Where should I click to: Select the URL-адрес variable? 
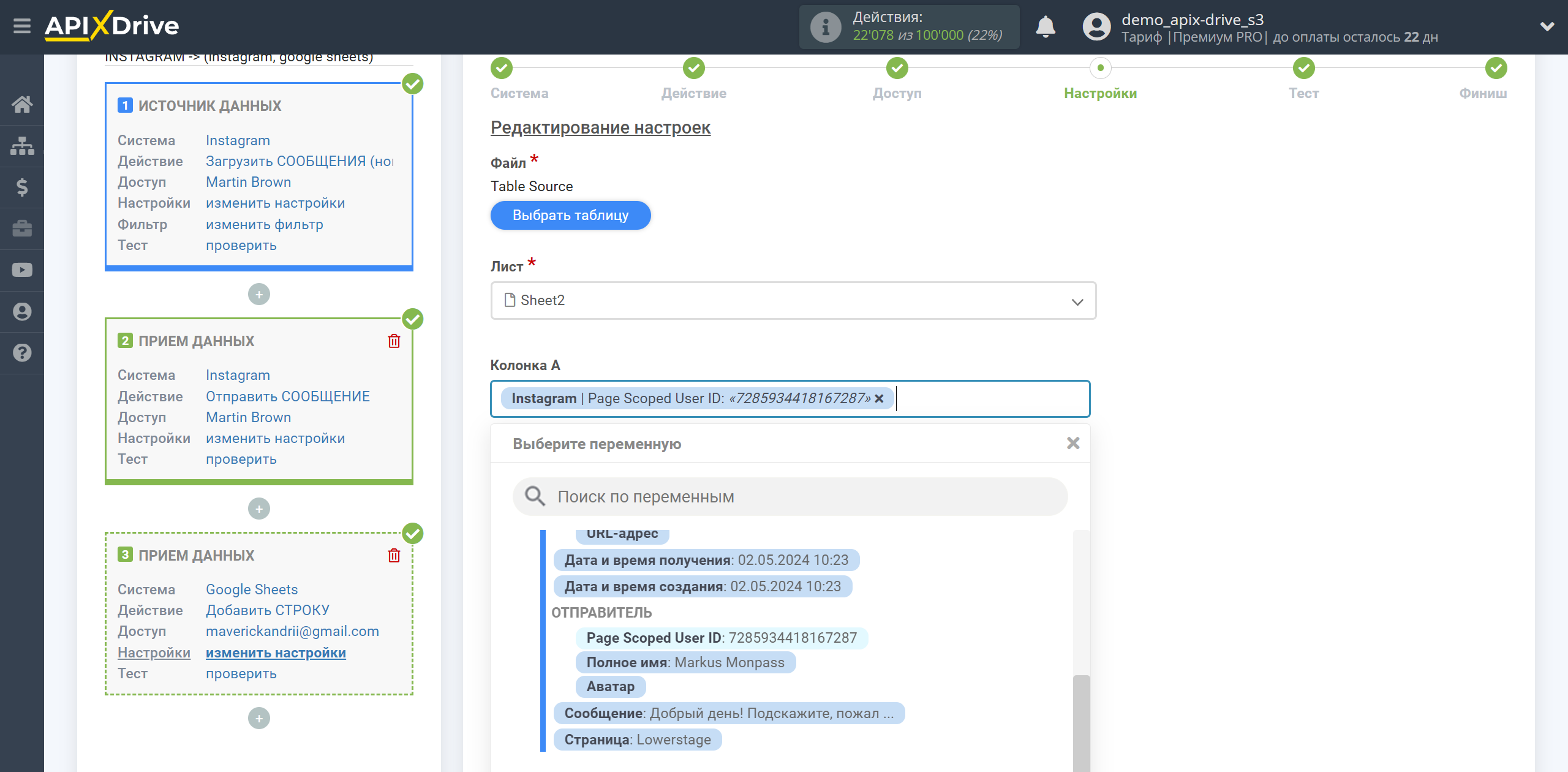click(622, 535)
